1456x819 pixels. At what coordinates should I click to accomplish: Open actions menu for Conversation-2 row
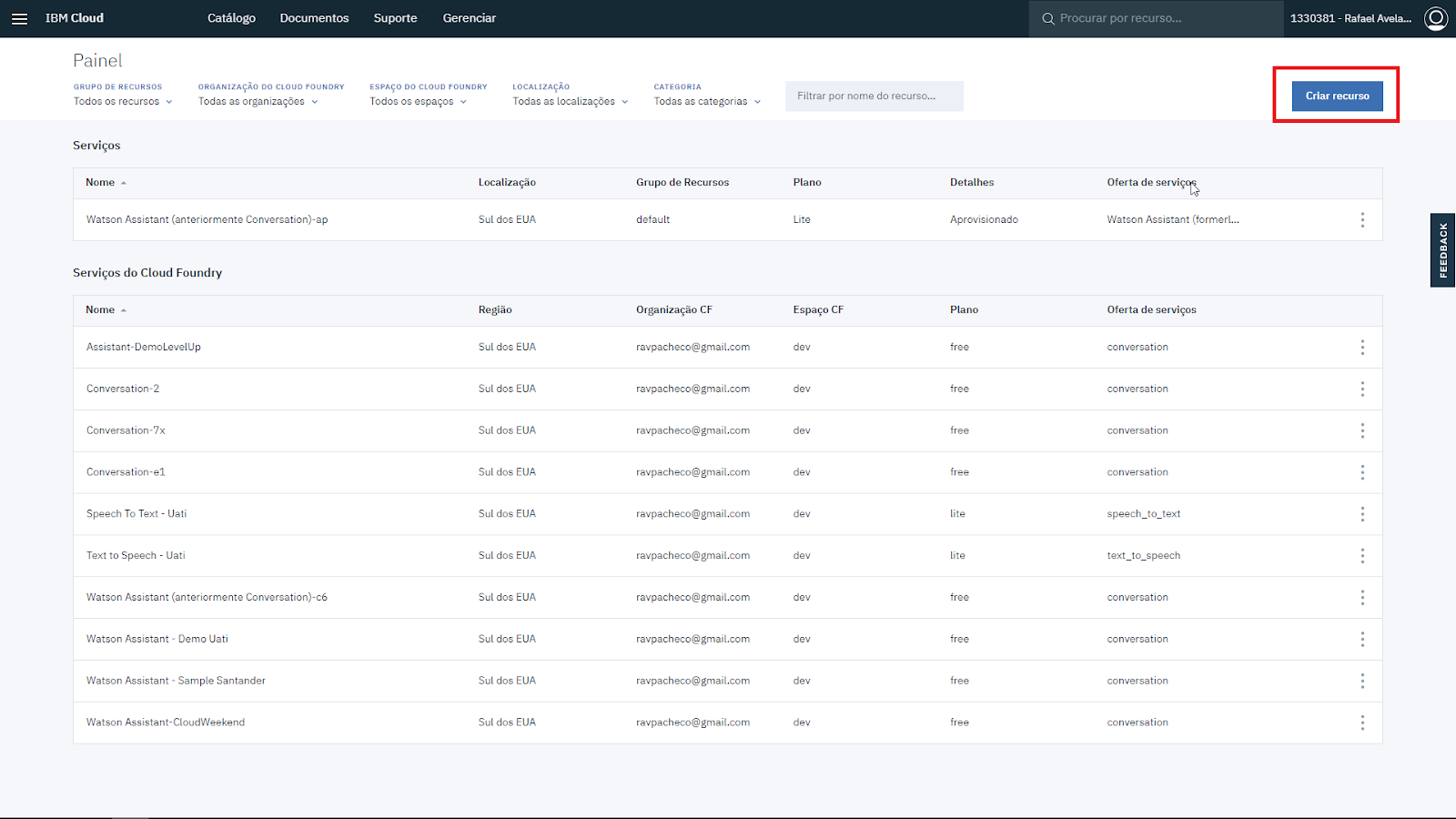[x=1362, y=389]
